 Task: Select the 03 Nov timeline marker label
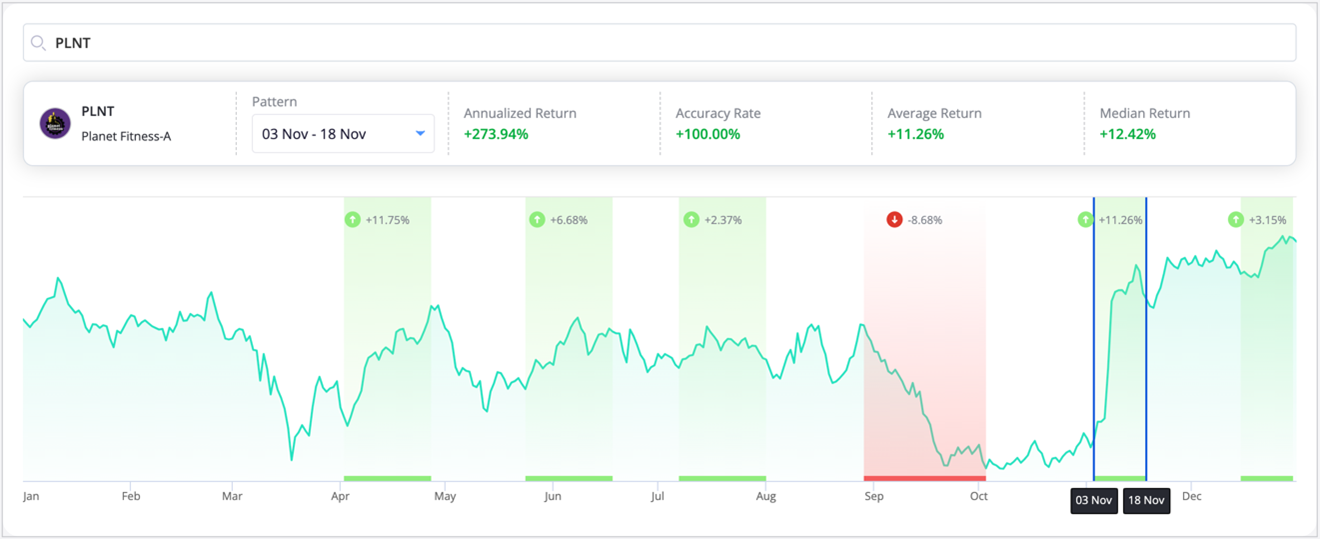tap(1094, 500)
